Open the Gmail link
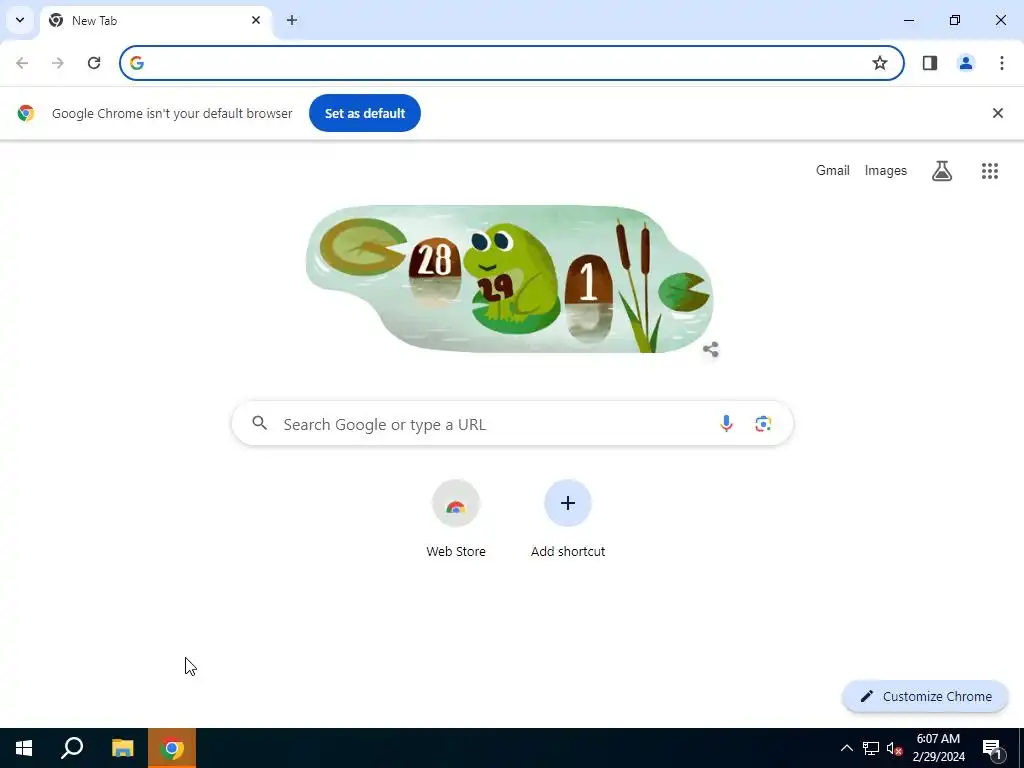Viewport: 1024px width, 768px height. 833,170
